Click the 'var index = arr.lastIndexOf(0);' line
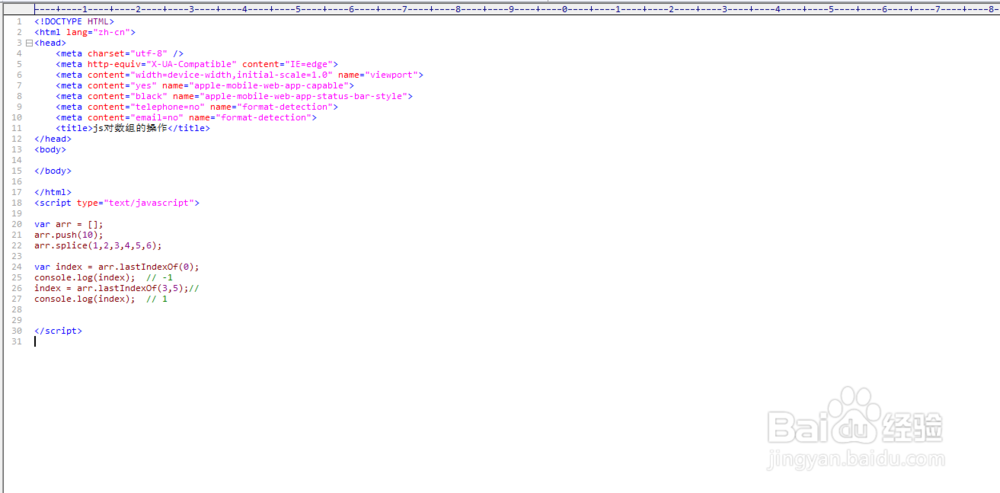This screenshot has height=493, width=1000. pos(117,267)
